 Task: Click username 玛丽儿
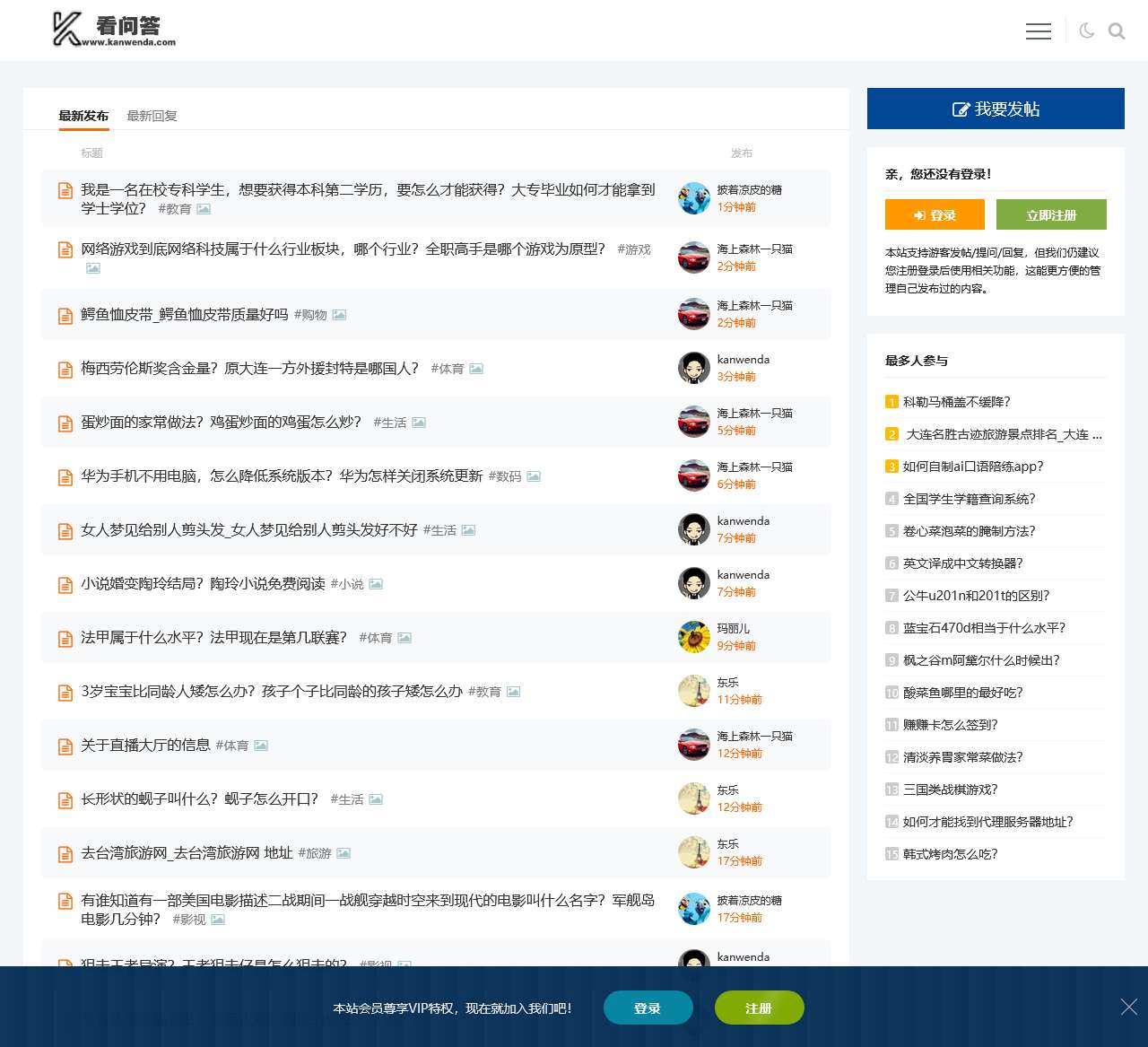[734, 629]
